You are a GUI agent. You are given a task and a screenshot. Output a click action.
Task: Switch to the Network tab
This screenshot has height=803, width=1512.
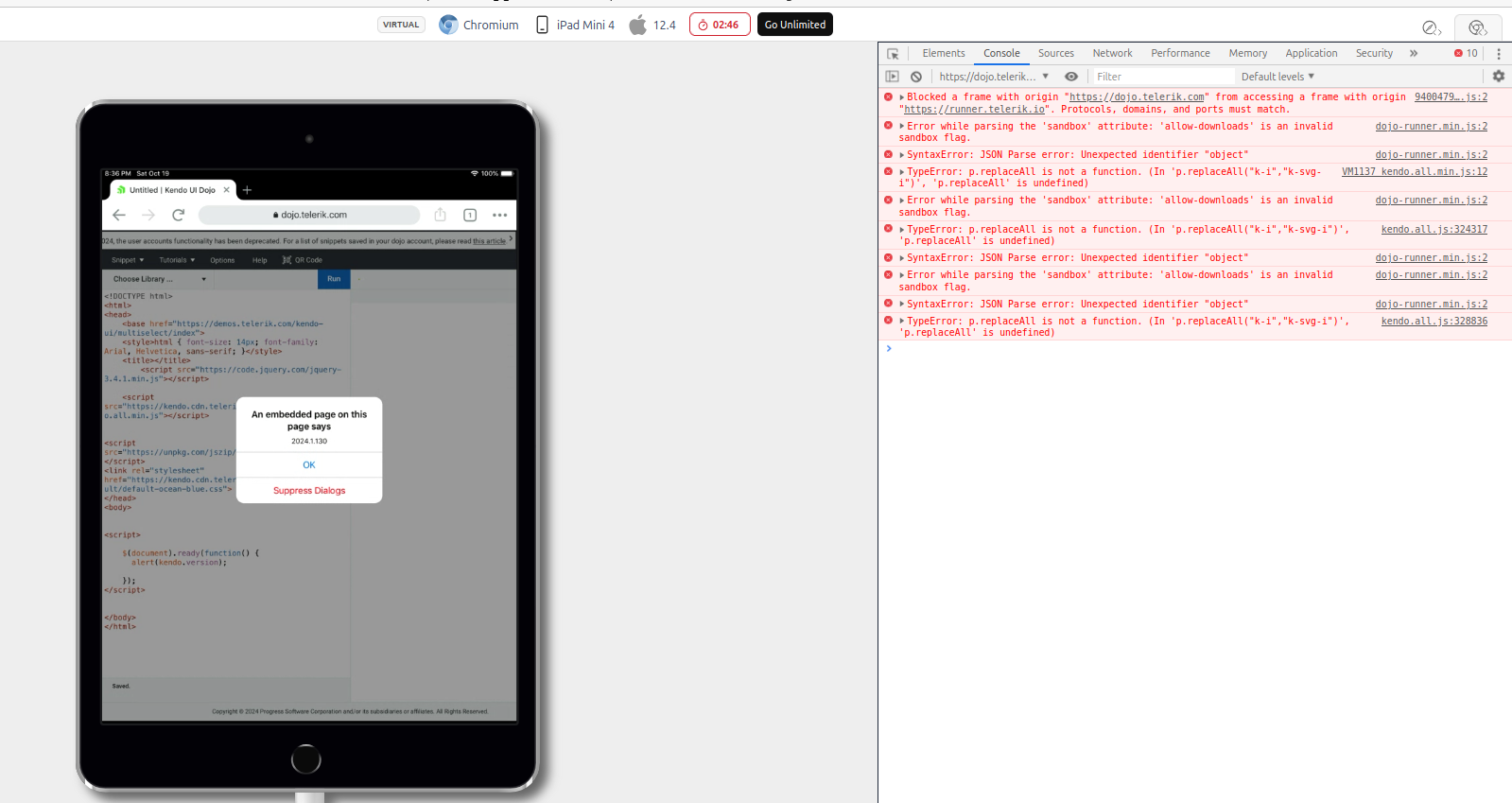point(1112,54)
